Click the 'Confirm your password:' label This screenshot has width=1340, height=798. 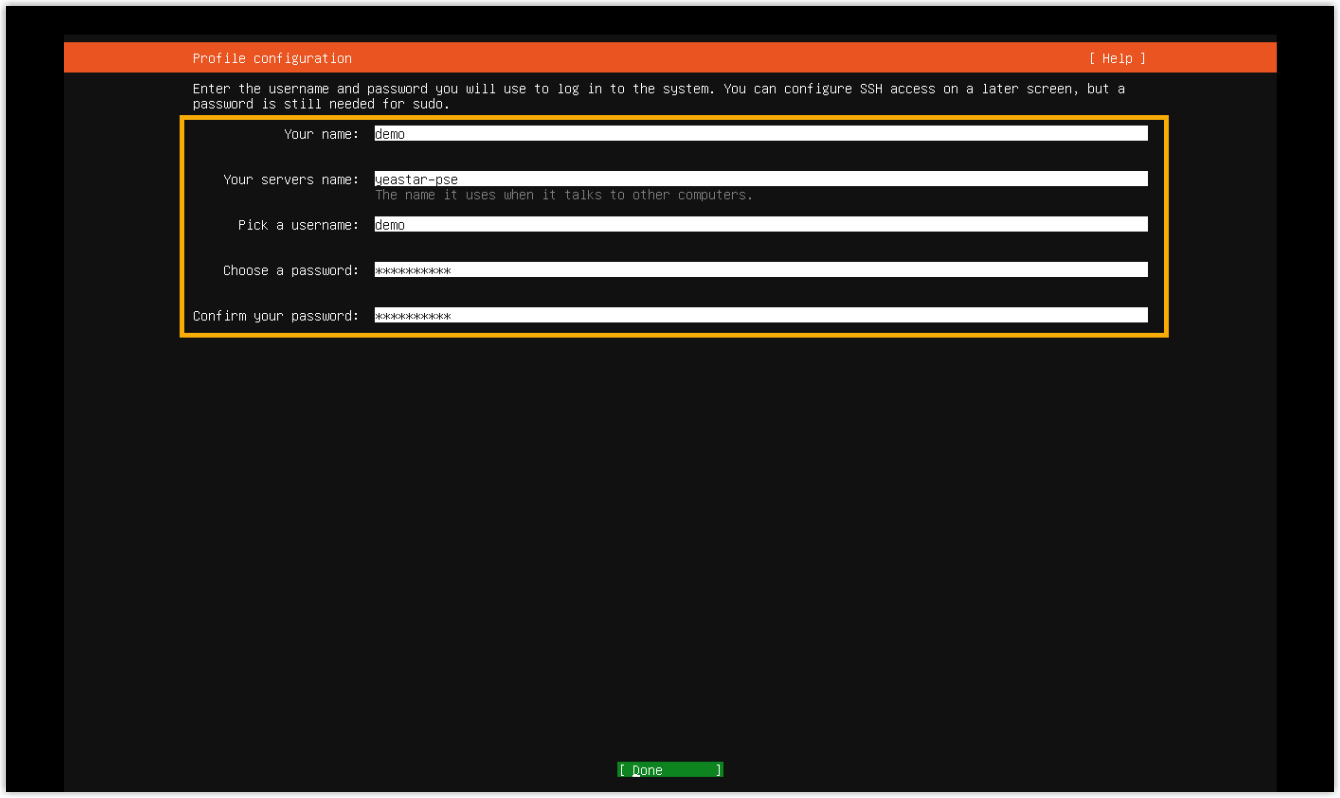[x=275, y=316]
